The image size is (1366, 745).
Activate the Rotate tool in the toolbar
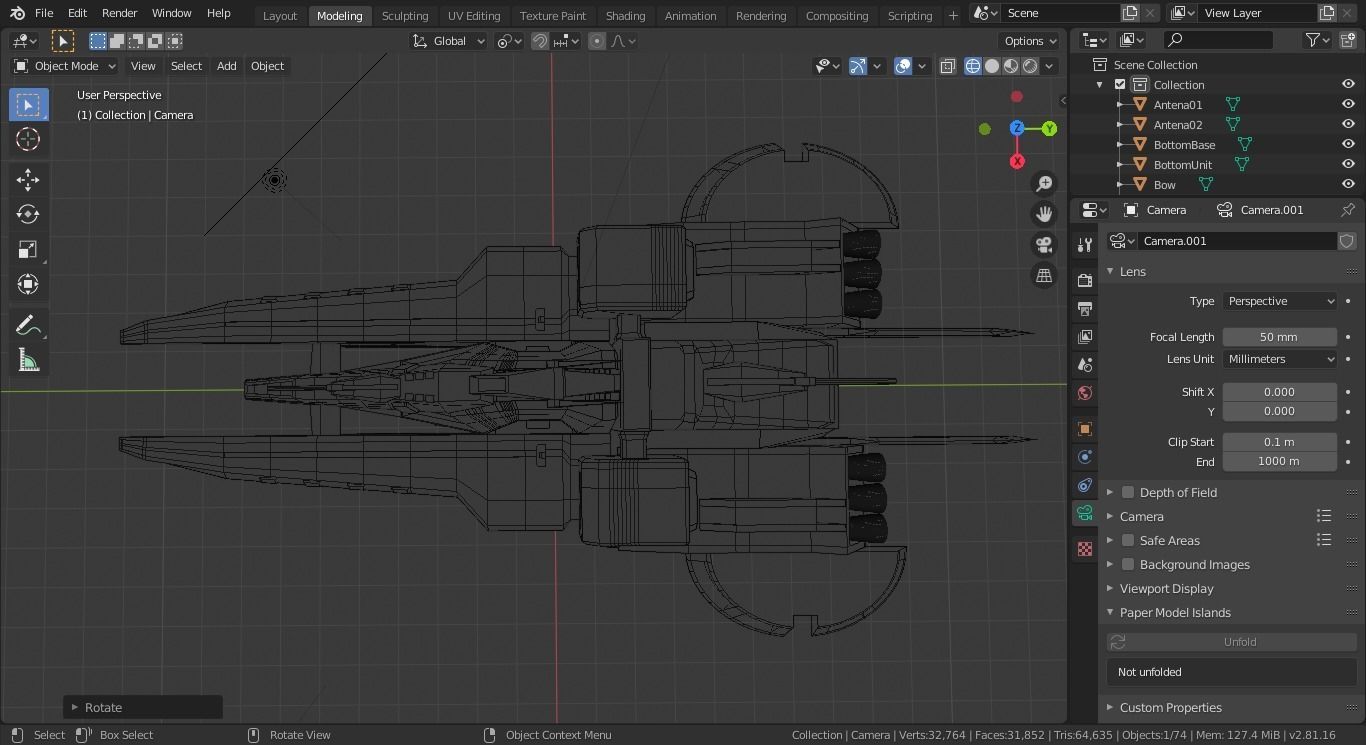tap(28, 213)
